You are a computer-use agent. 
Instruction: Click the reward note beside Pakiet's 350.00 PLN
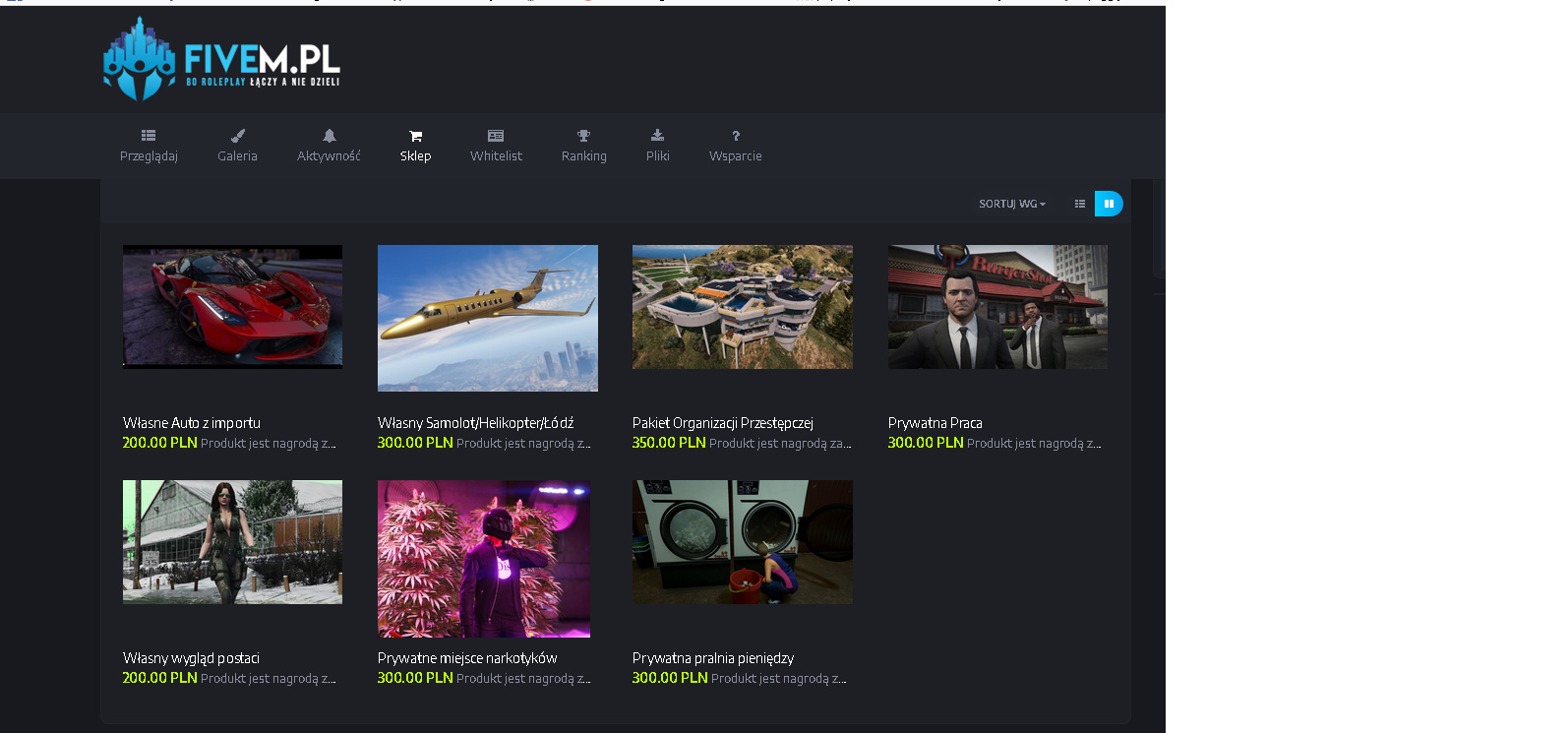pos(781,444)
